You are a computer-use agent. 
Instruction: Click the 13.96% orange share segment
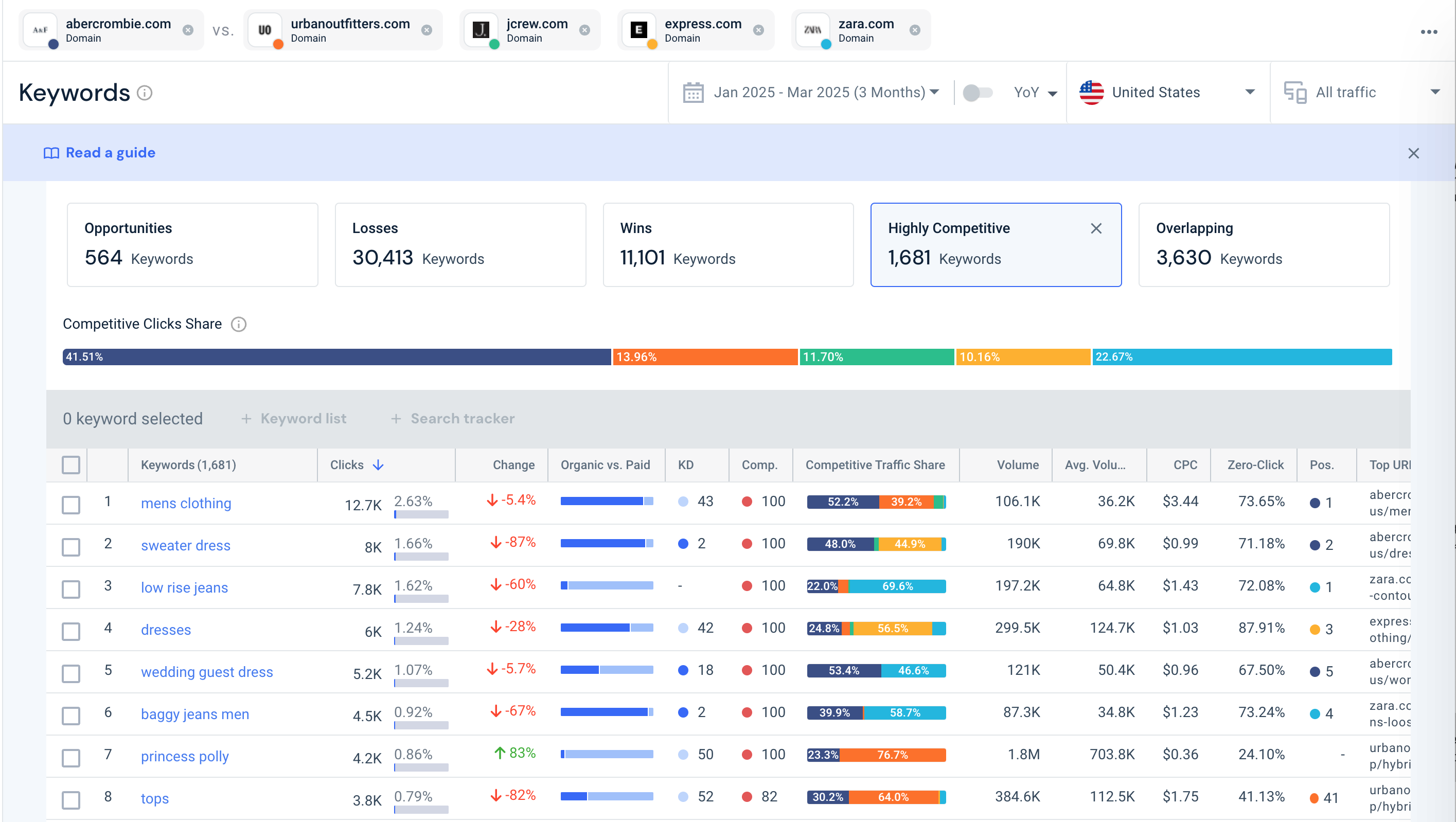(x=705, y=357)
